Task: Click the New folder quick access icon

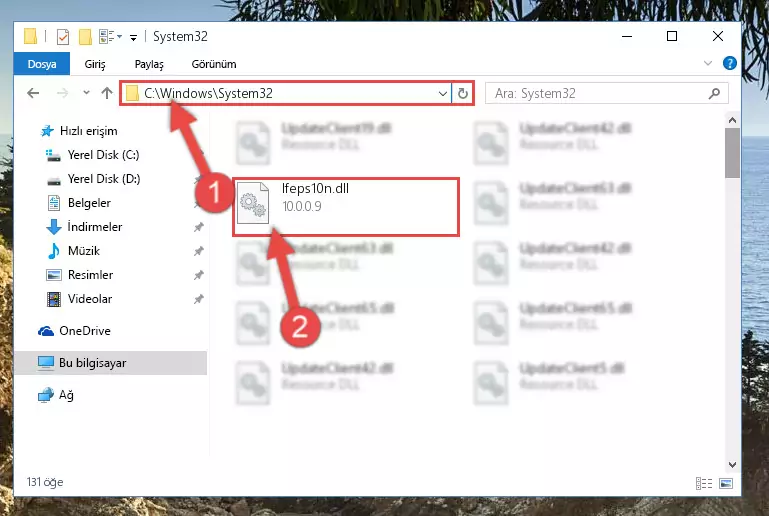Action: pos(85,37)
